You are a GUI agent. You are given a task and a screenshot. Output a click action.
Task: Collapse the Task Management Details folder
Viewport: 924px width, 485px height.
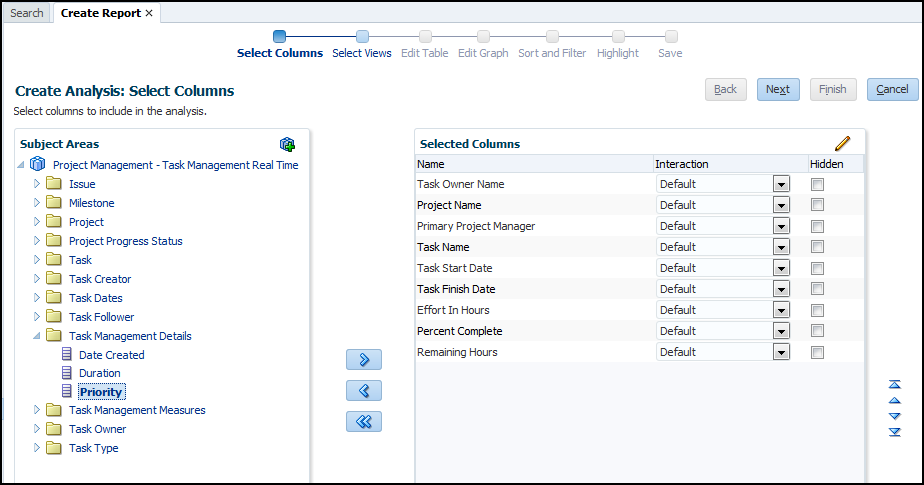[x=38, y=336]
